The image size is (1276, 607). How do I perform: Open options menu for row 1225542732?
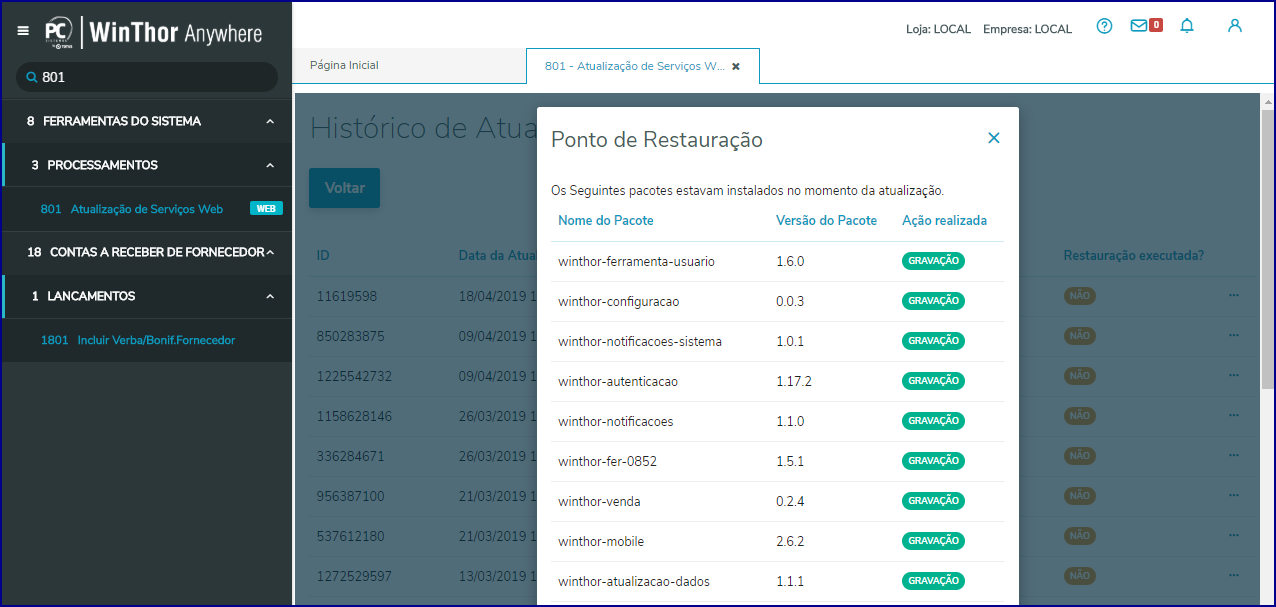coord(1234,375)
